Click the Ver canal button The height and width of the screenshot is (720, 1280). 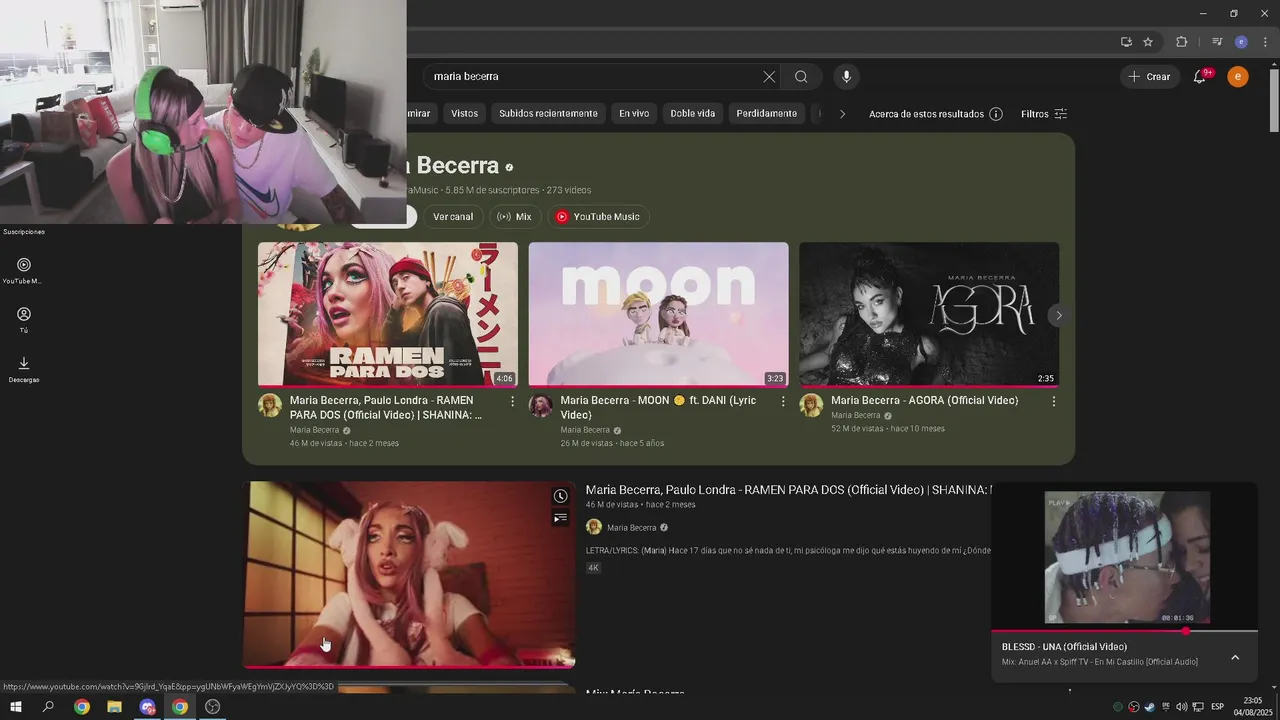(453, 217)
